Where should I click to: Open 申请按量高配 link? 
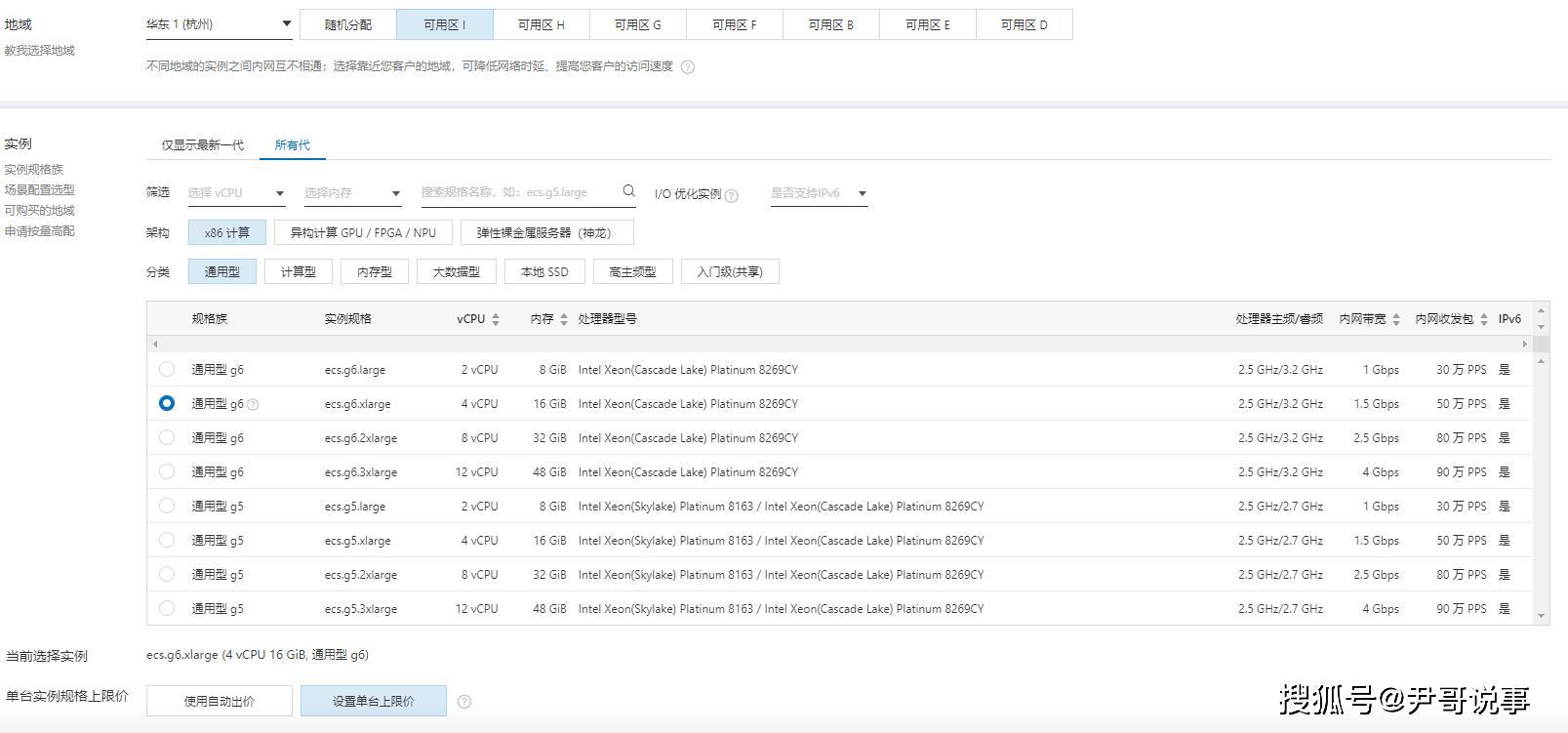point(39,231)
